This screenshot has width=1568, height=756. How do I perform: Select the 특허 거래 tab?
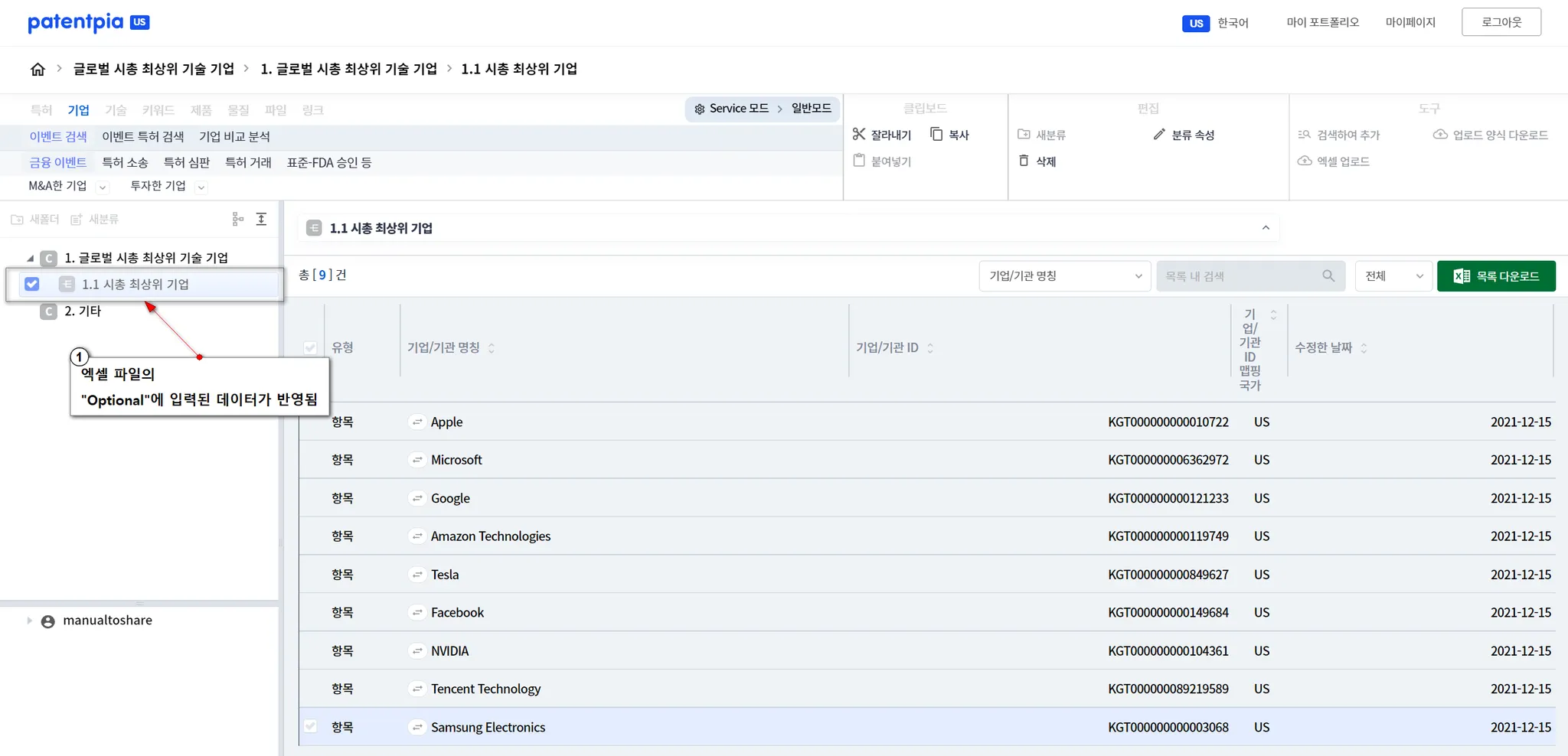pyautogui.click(x=248, y=163)
